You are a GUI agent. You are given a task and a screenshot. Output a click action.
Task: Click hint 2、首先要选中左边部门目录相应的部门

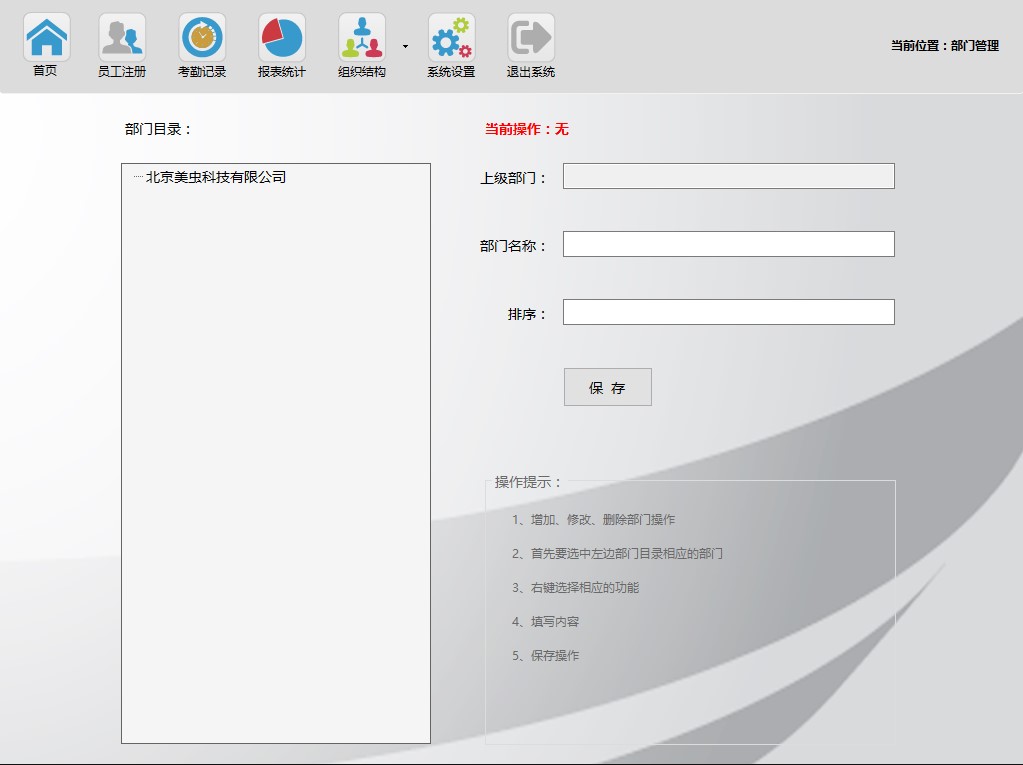[x=617, y=554]
